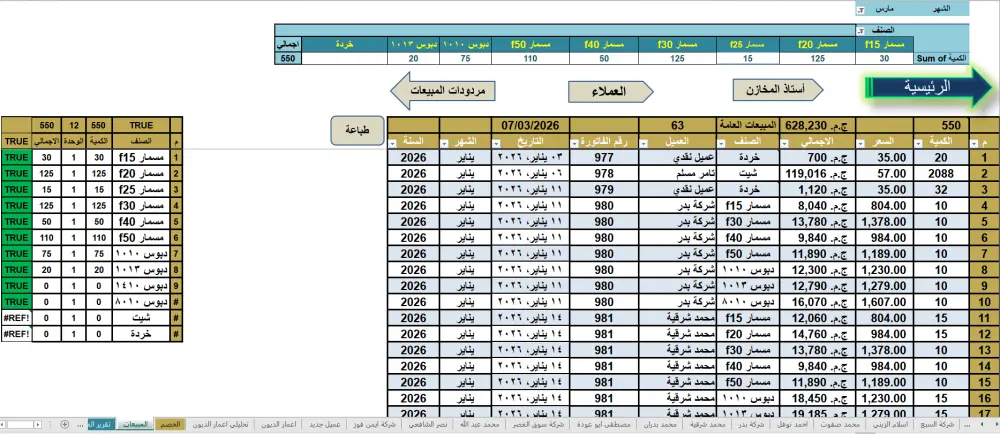Viewport: 1000px width, 434px height.
Task: Open the السعر column filter dropdown
Action: pyautogui.click(x=862, y=142)
